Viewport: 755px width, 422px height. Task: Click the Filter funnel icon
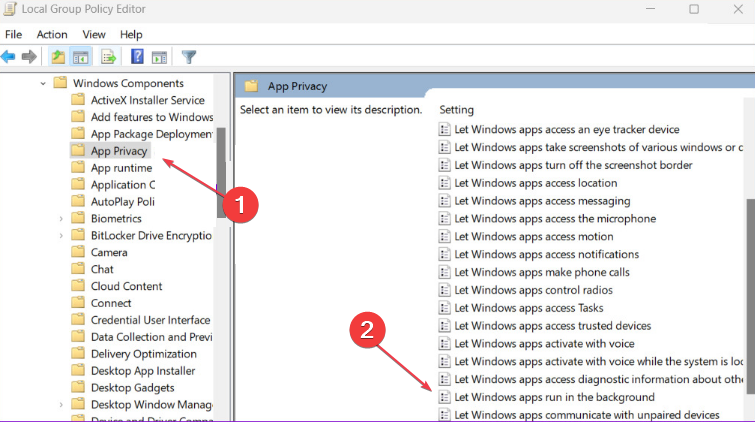tap(189, 57)
